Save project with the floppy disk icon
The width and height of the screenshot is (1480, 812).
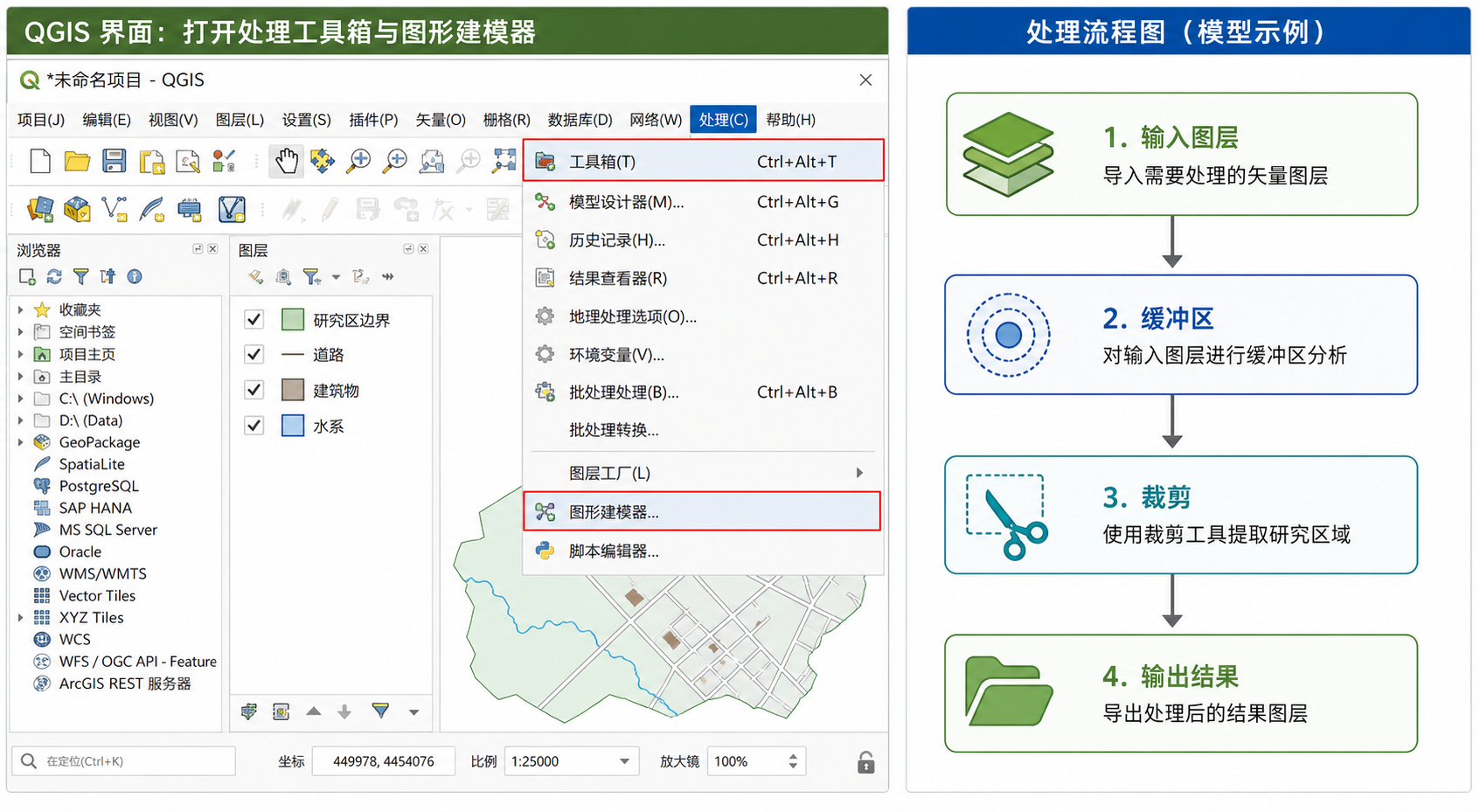(114, 161)
